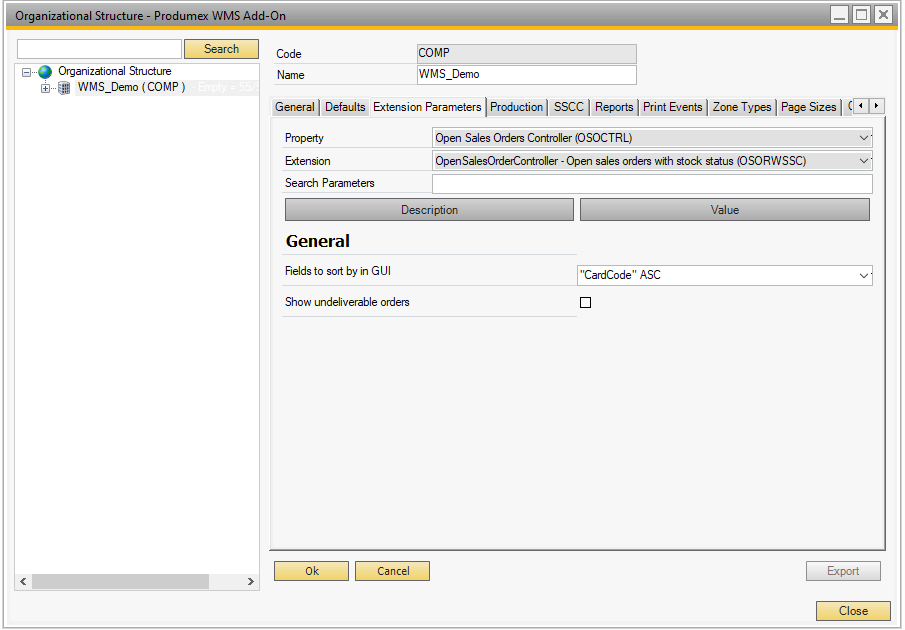Collapse the Organizational Structure root node
The height and width of the screenshot is (630, 905).
click(27, 72)
